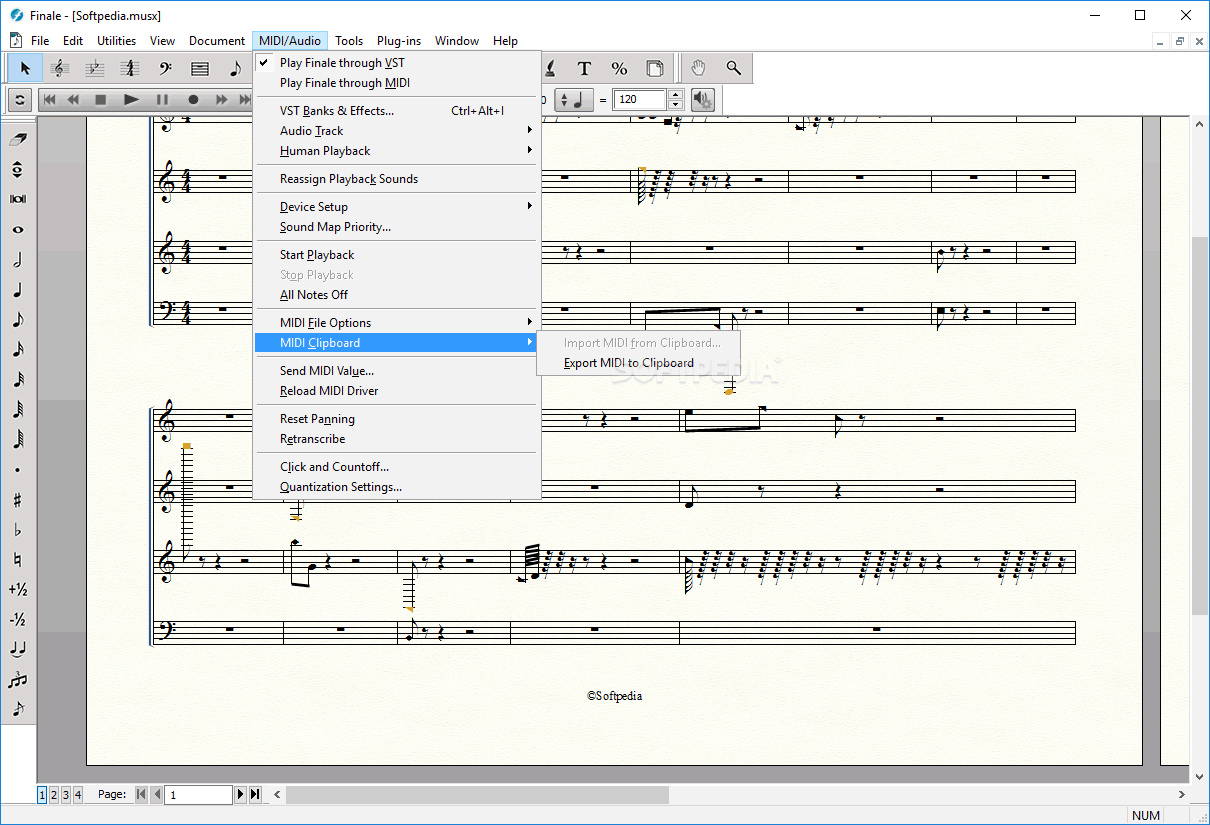Toggle Play Finale through VST
The image size is (1210, 825).
pyautogui.click(x=342, y=63)
